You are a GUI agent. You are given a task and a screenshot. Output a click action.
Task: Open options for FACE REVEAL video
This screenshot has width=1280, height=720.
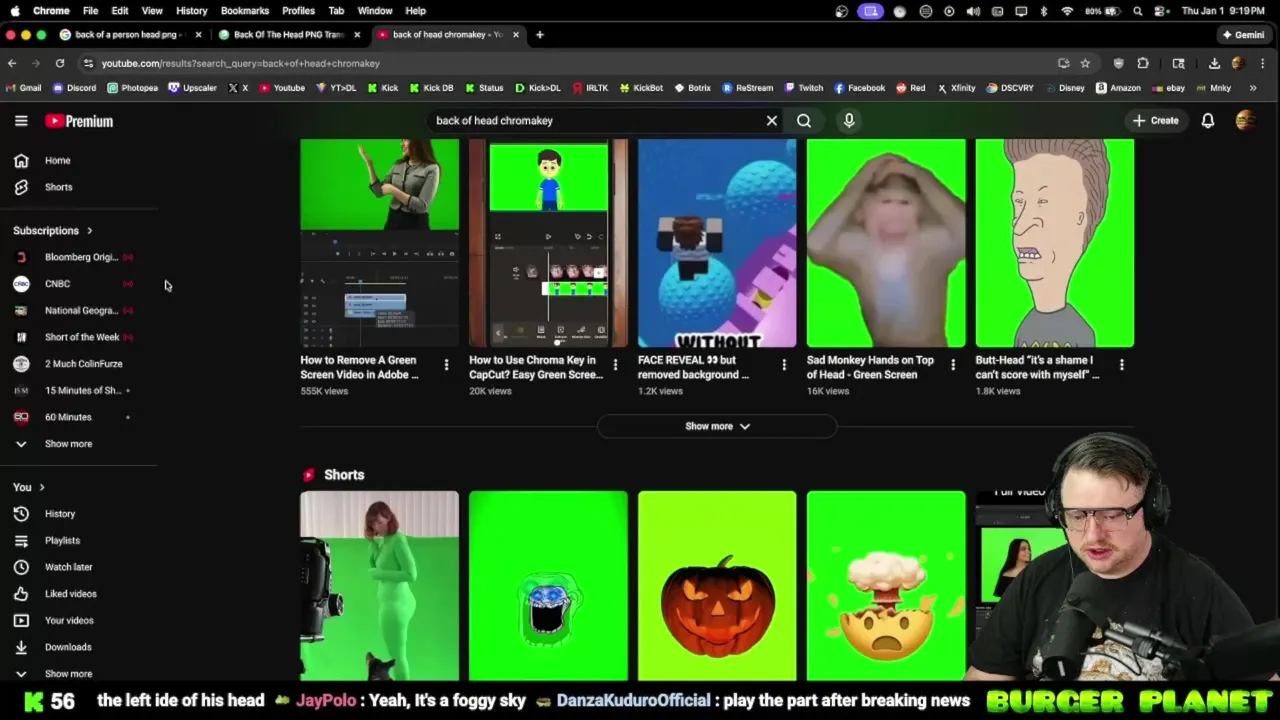click(784, 365)
